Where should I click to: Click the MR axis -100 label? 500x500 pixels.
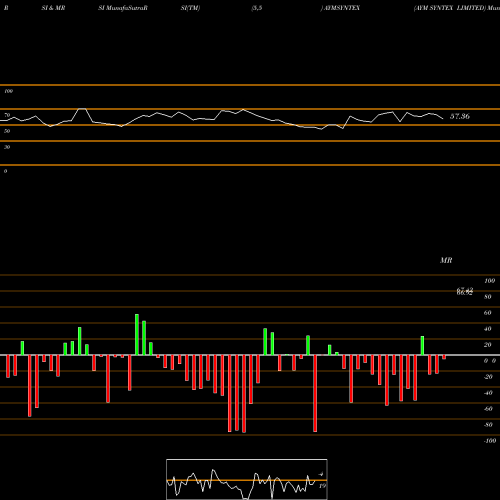pyautogui.click(x=490, y=441)
